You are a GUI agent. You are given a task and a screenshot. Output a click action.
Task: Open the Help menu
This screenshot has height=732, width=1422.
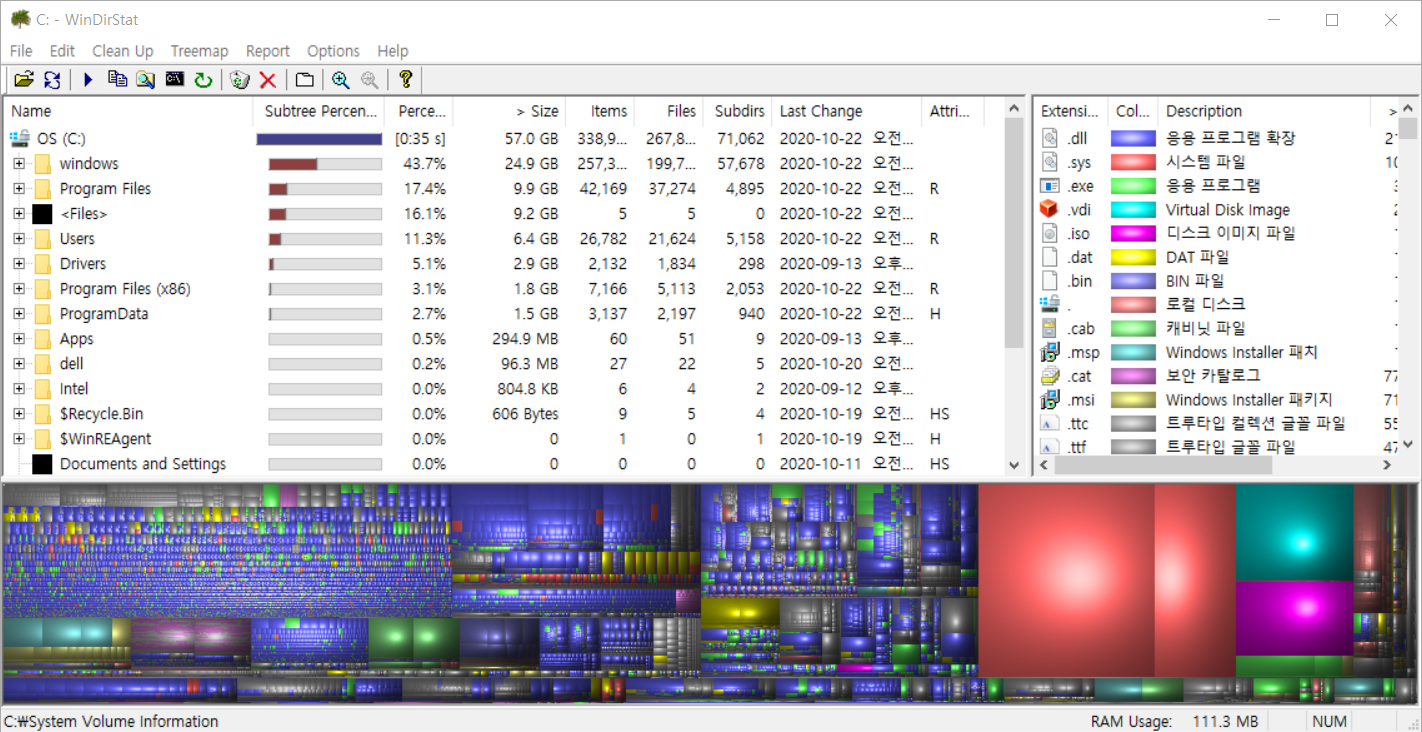coord(393,51)
